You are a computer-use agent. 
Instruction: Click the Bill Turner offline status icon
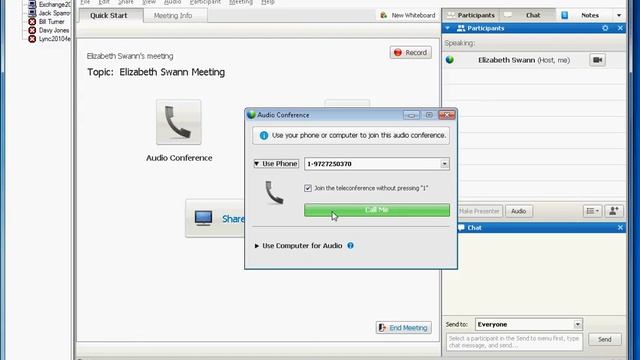tap(32, 22)
